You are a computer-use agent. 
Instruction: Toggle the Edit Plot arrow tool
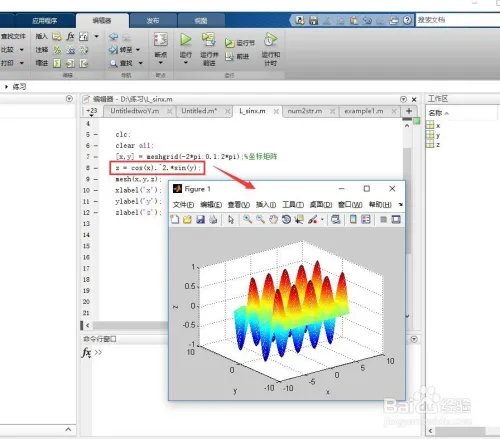click(231, 219)
